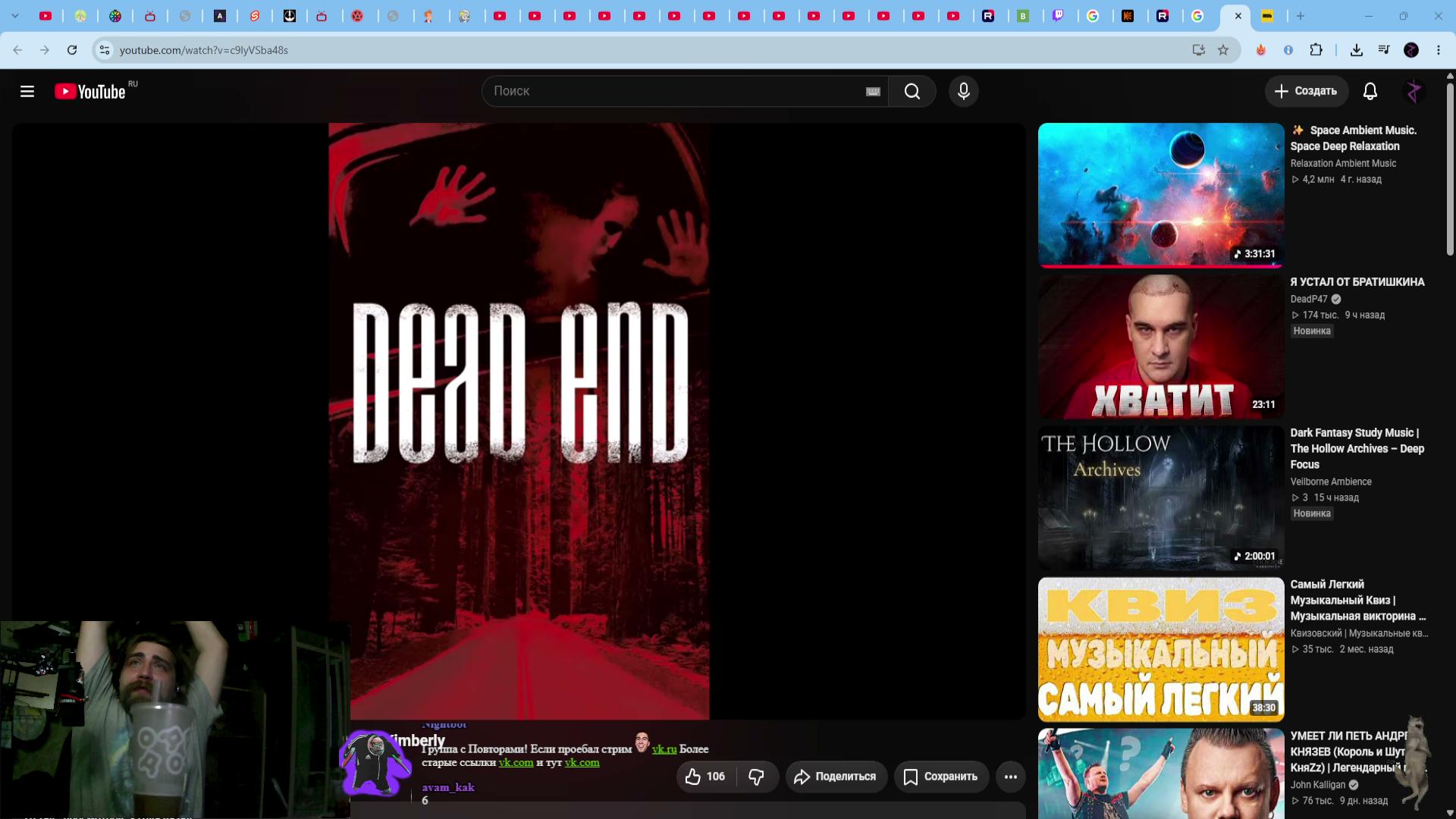Open the Chrome profile avatar

(1411, 50)
